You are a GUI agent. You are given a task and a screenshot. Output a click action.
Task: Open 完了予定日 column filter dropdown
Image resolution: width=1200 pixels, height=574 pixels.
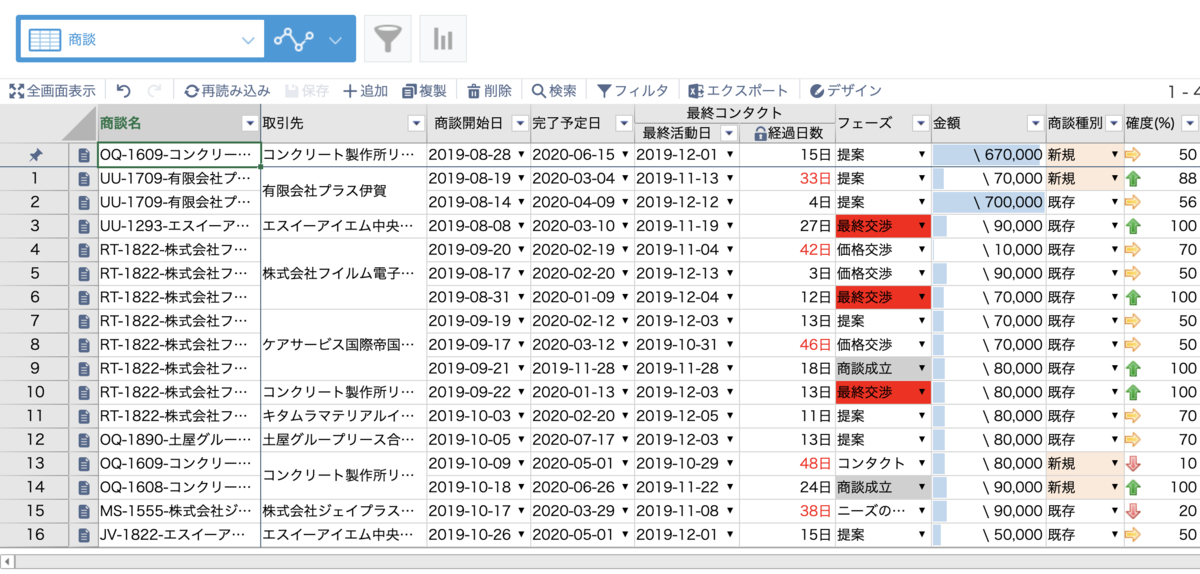click(624, 123)
